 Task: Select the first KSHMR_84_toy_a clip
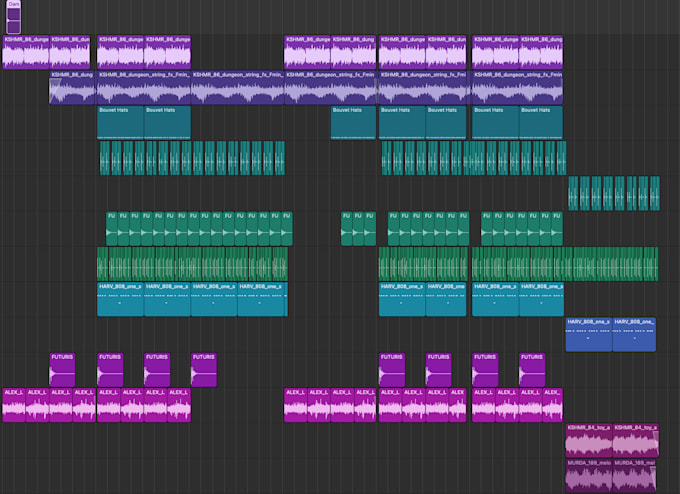(588, 440)
